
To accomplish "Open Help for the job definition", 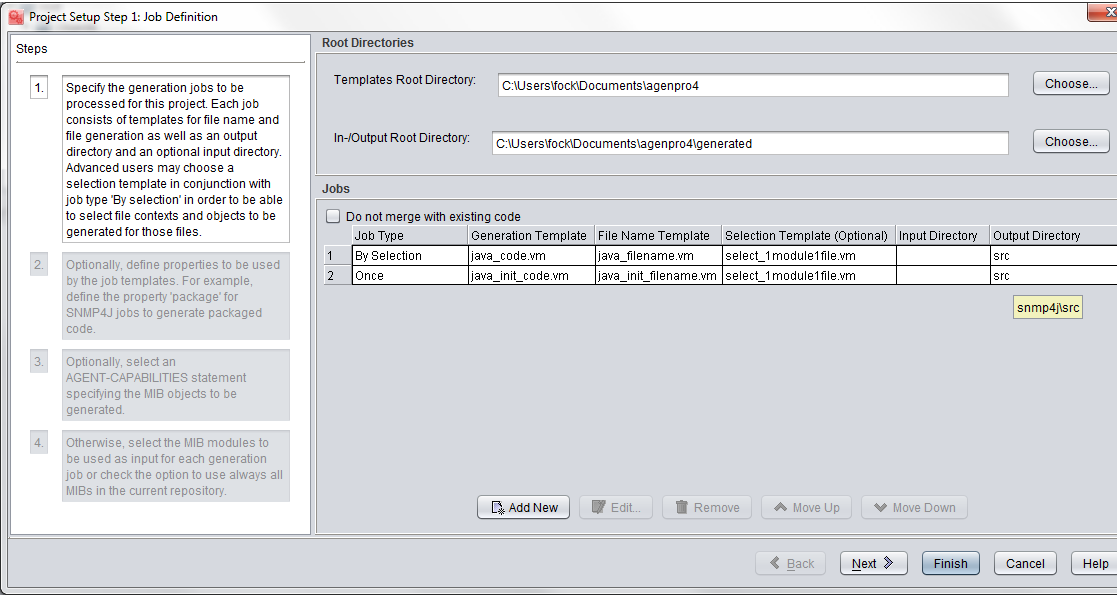I will (1095, 563).
